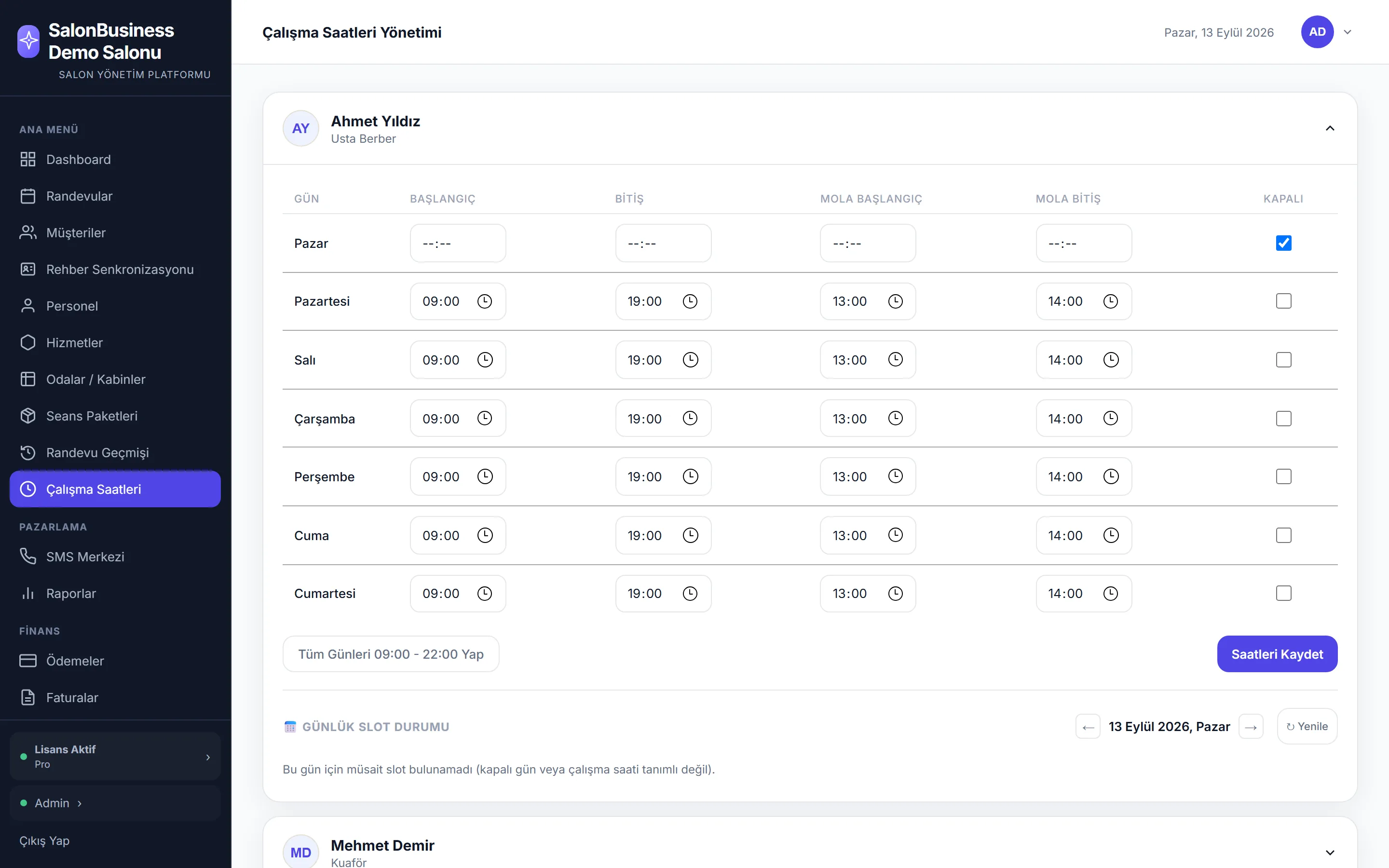The image size is (1389, 868).
Task: Open the clock picker for Cuma break end
Action: [x=1111, y=536]
